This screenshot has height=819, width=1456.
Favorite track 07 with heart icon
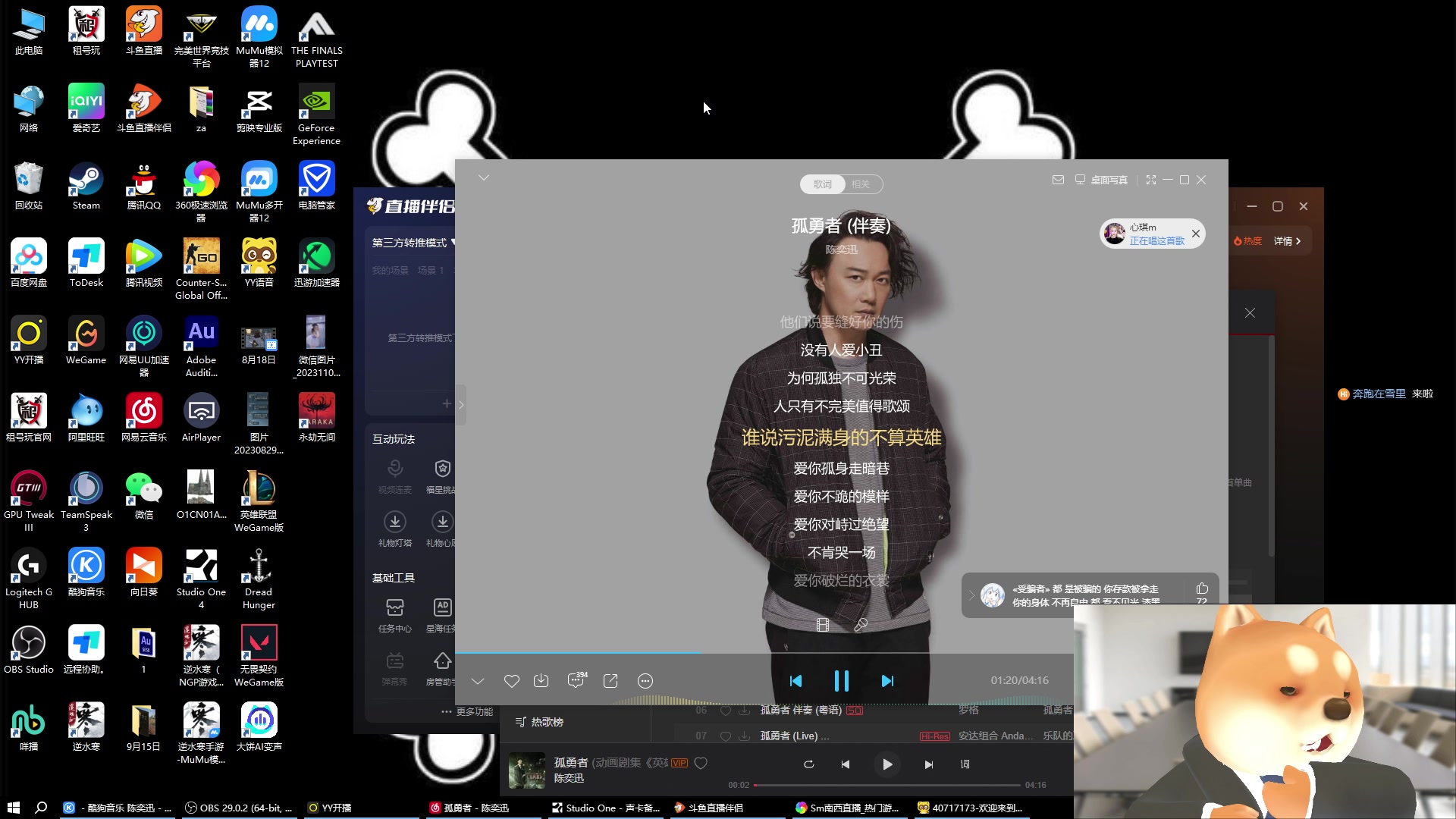[726, 736]
